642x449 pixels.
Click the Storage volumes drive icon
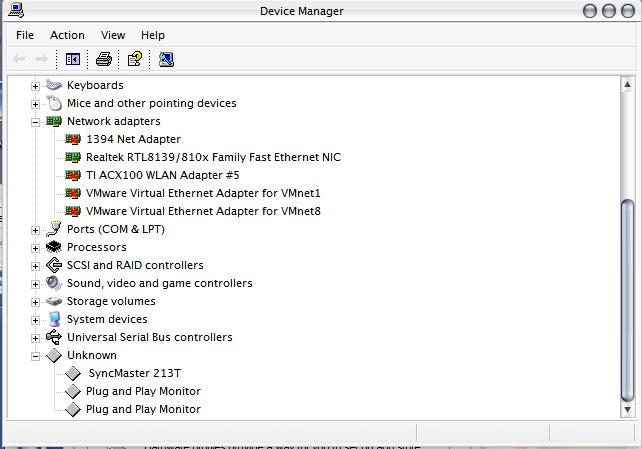(x=54, y=302)
